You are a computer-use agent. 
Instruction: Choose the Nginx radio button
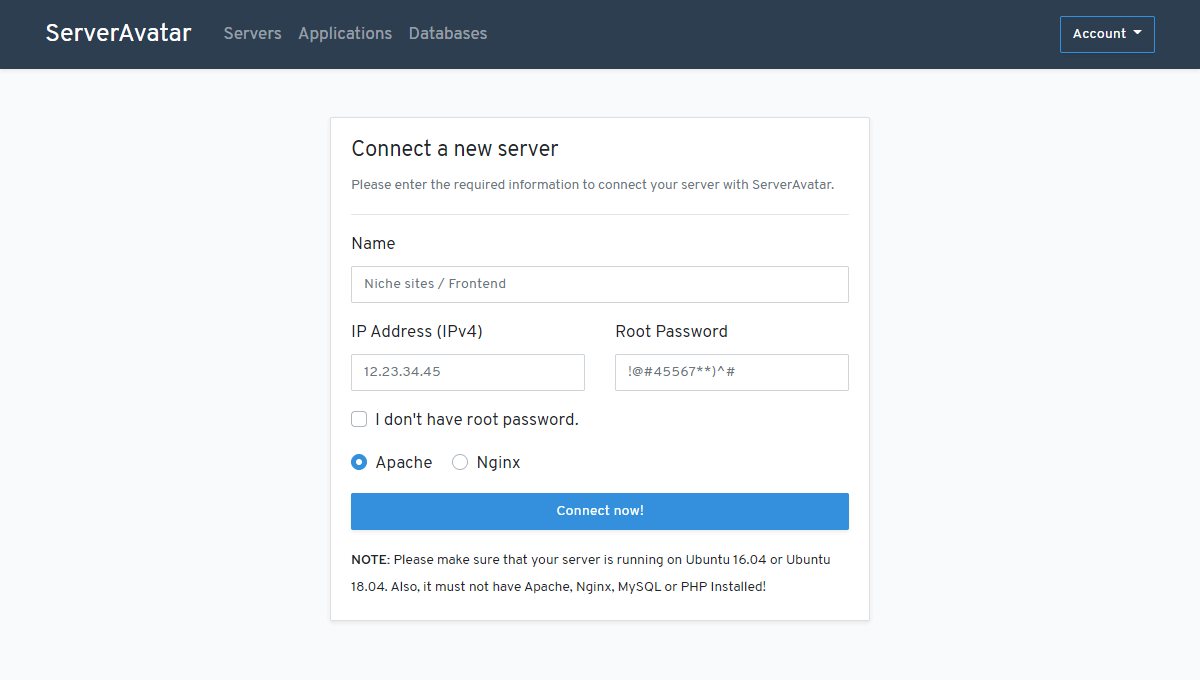(x=460, y=462)
